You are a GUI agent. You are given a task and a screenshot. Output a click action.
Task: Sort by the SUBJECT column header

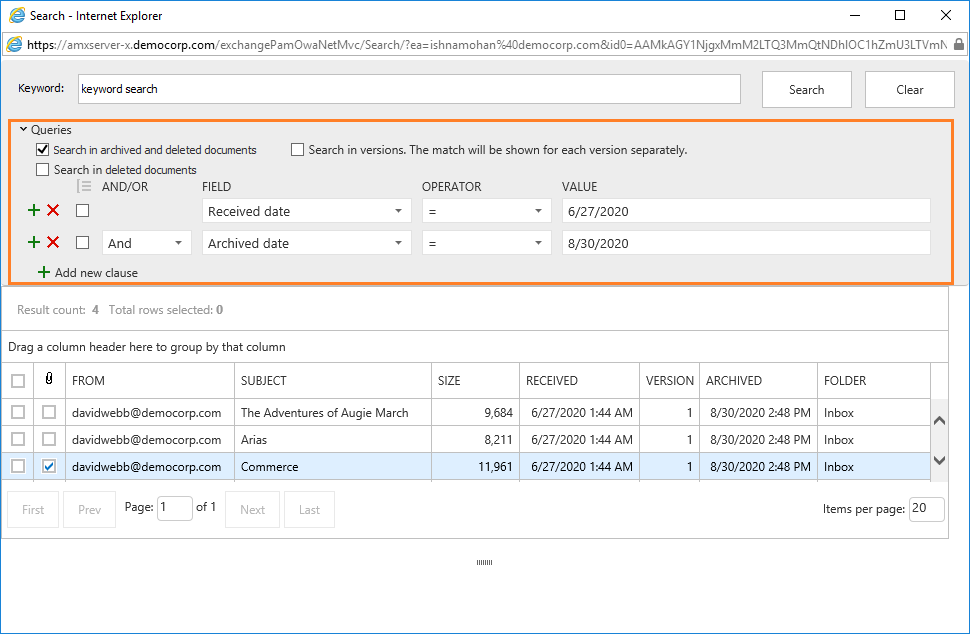pyautogui.click(x=264, y=380)
